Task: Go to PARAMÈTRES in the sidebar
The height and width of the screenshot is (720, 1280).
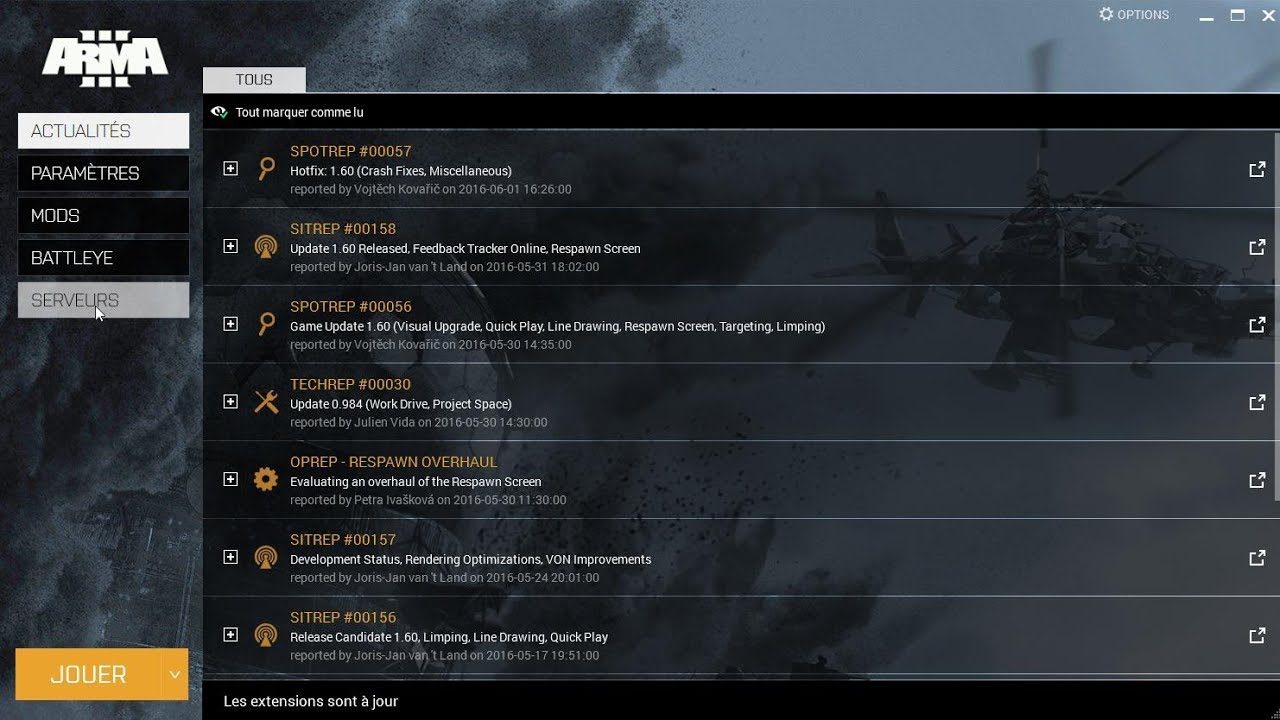Action: (103, 173)
